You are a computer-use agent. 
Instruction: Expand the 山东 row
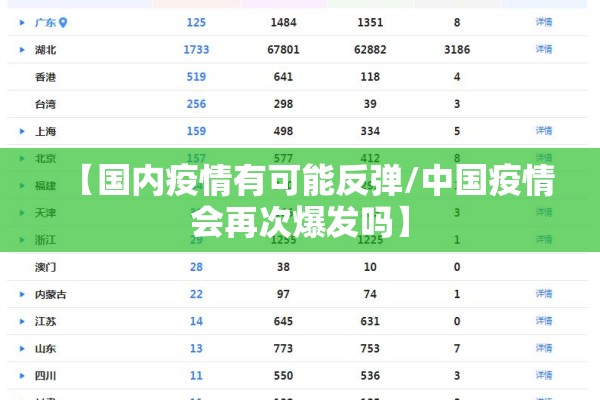pos(22,349)
